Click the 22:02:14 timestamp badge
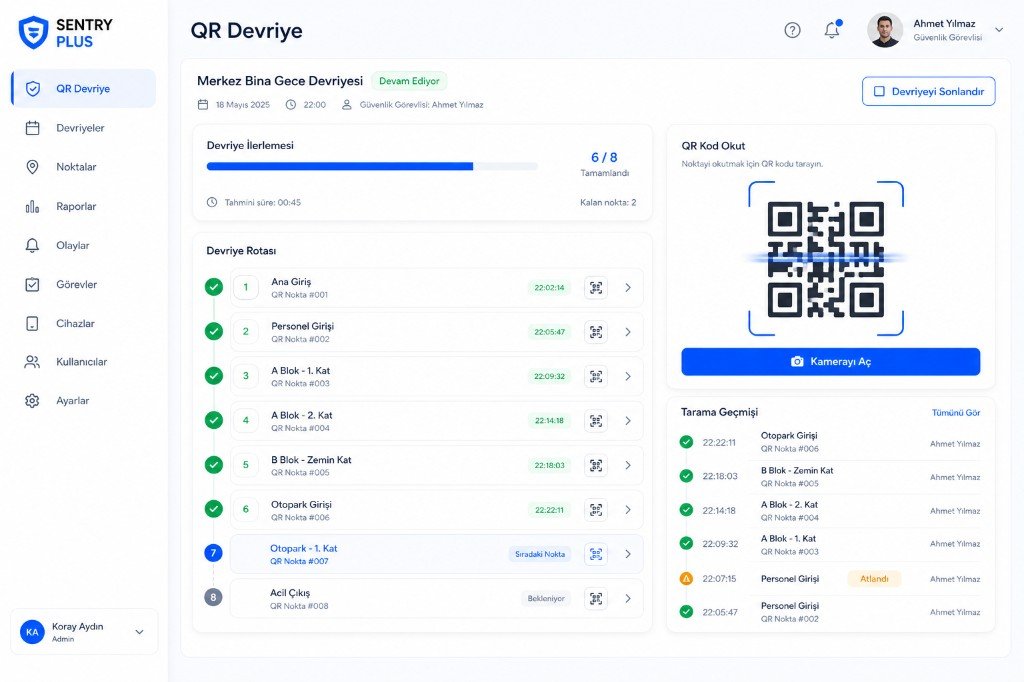 point(549,287)
